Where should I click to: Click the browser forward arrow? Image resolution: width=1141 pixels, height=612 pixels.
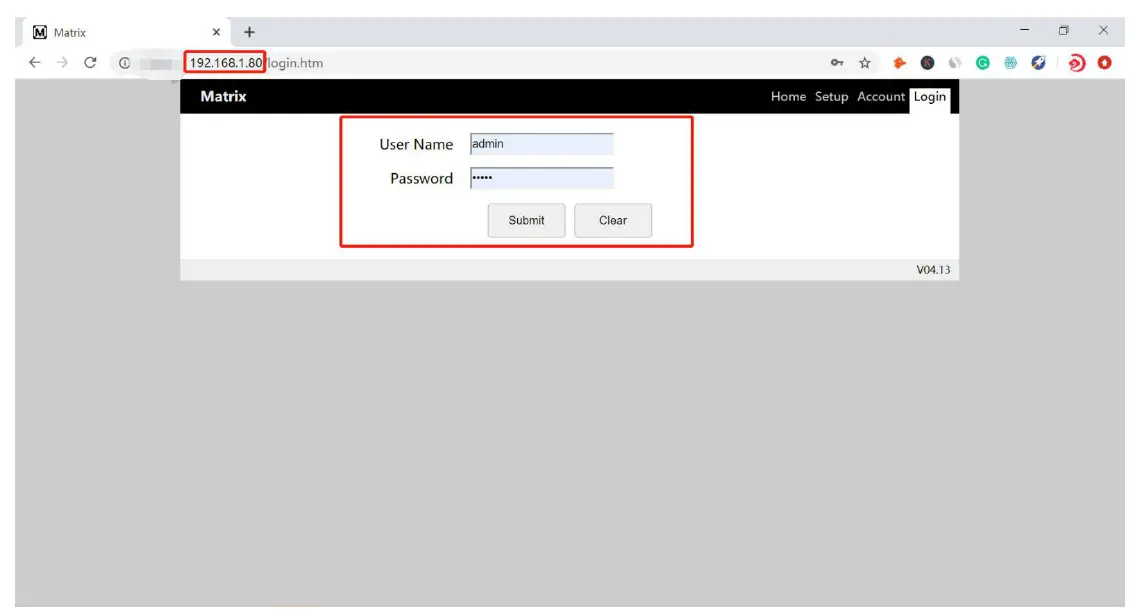tap(63, 63)
